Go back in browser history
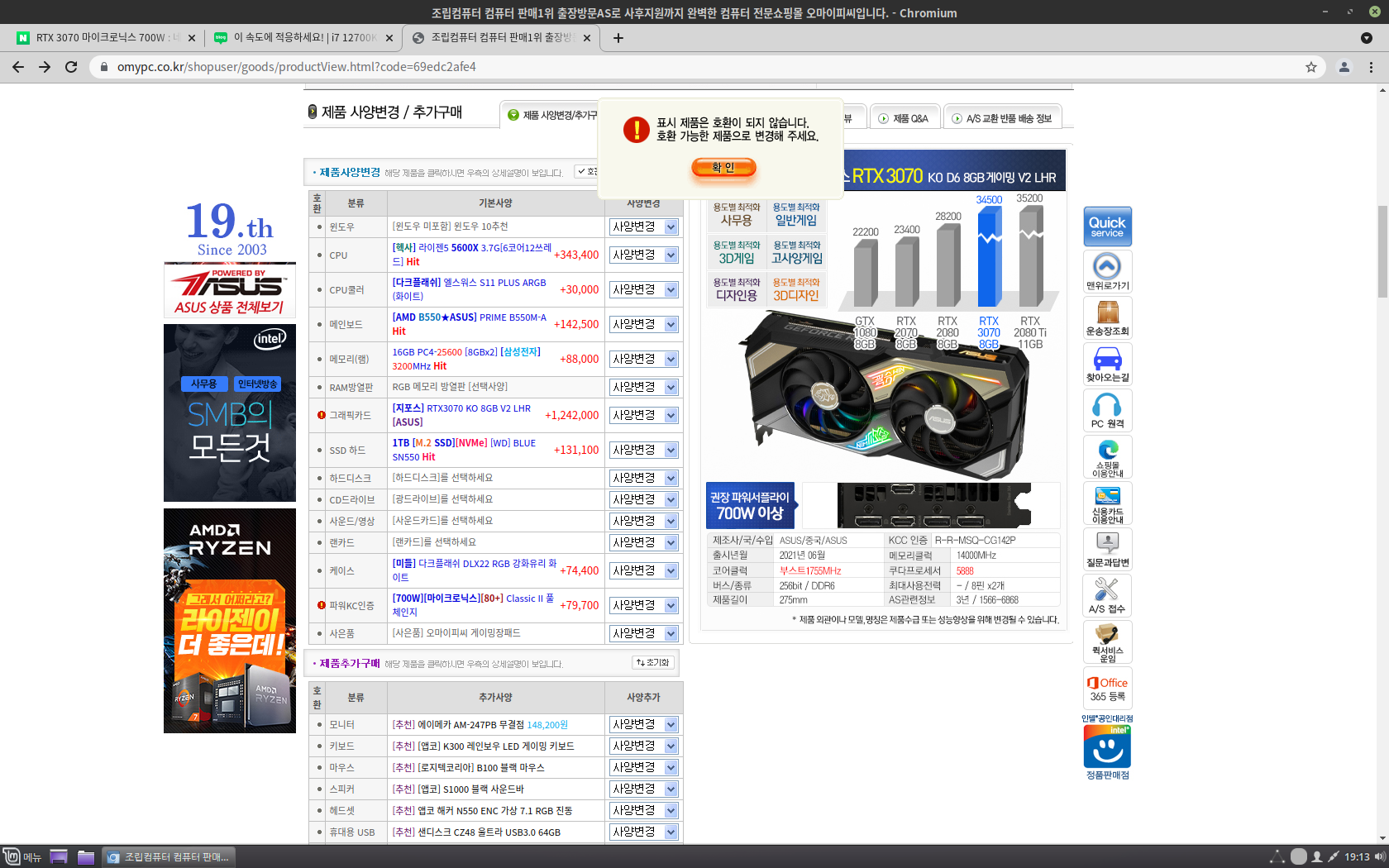The image size is (1389, 868). coord(18,67)
